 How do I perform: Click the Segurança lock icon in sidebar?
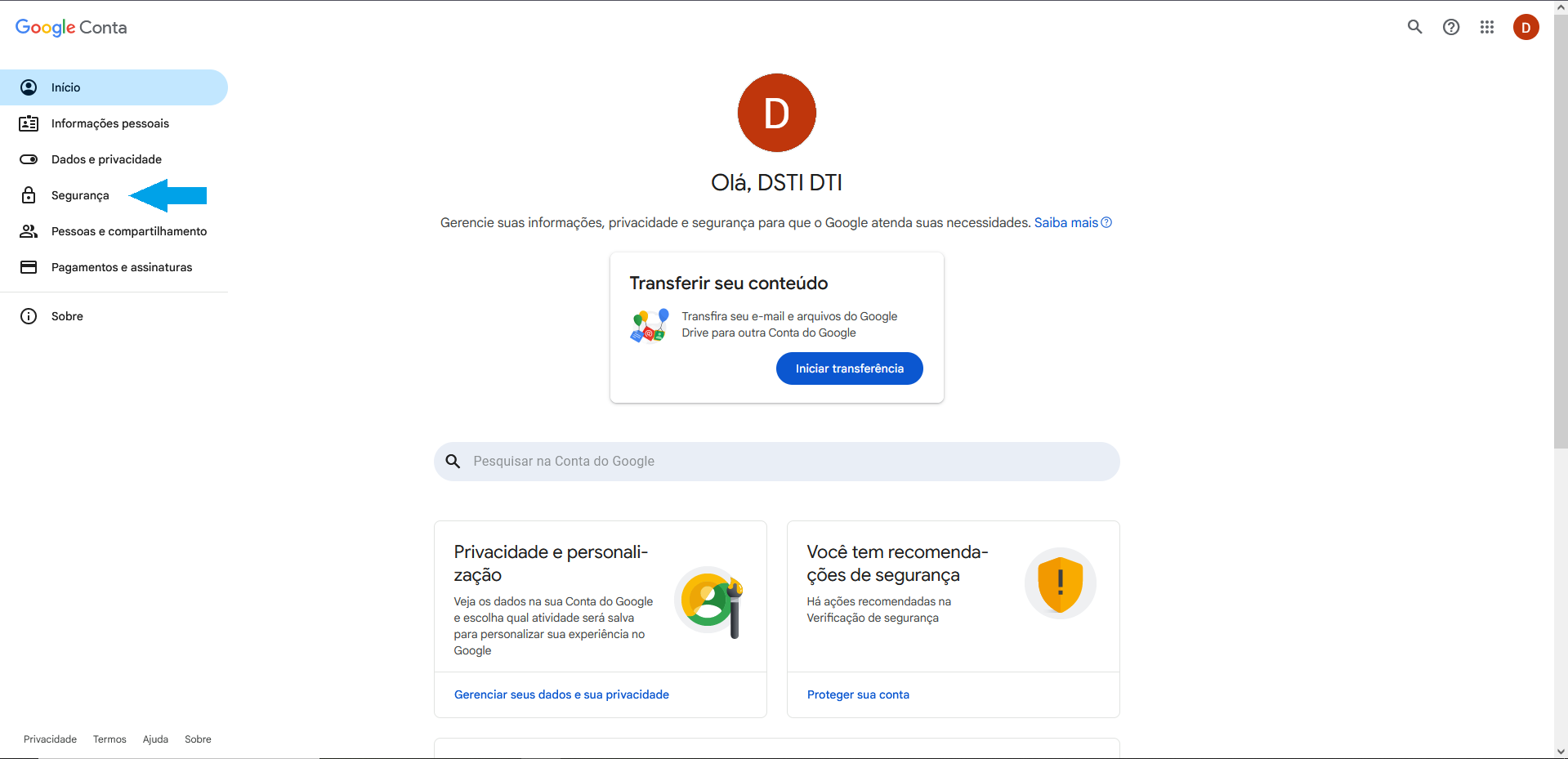[x=29, y=195]
